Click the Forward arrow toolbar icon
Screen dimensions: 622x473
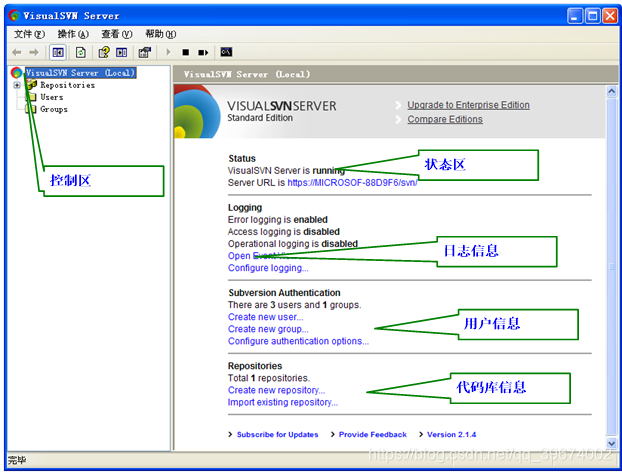coord(34,52)
